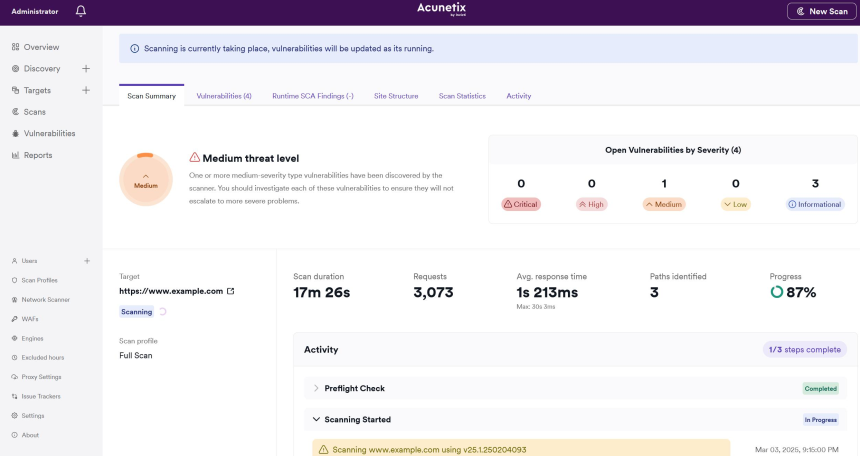Click the 87% progress ring
Screen dimensions: 860x456
pos(776,292)
